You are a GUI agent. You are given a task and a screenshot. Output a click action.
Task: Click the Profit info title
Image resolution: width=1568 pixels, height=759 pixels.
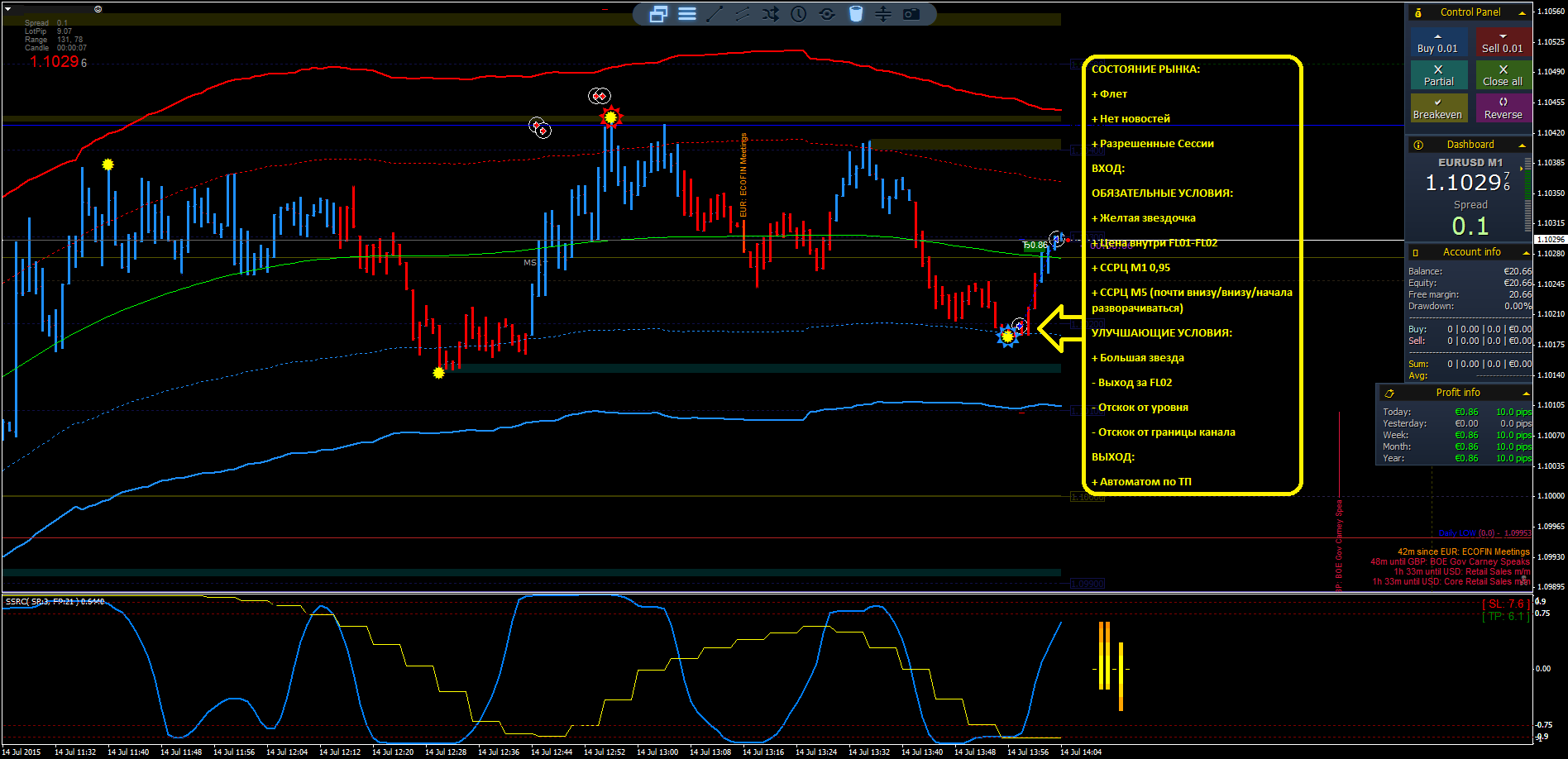1458,393
